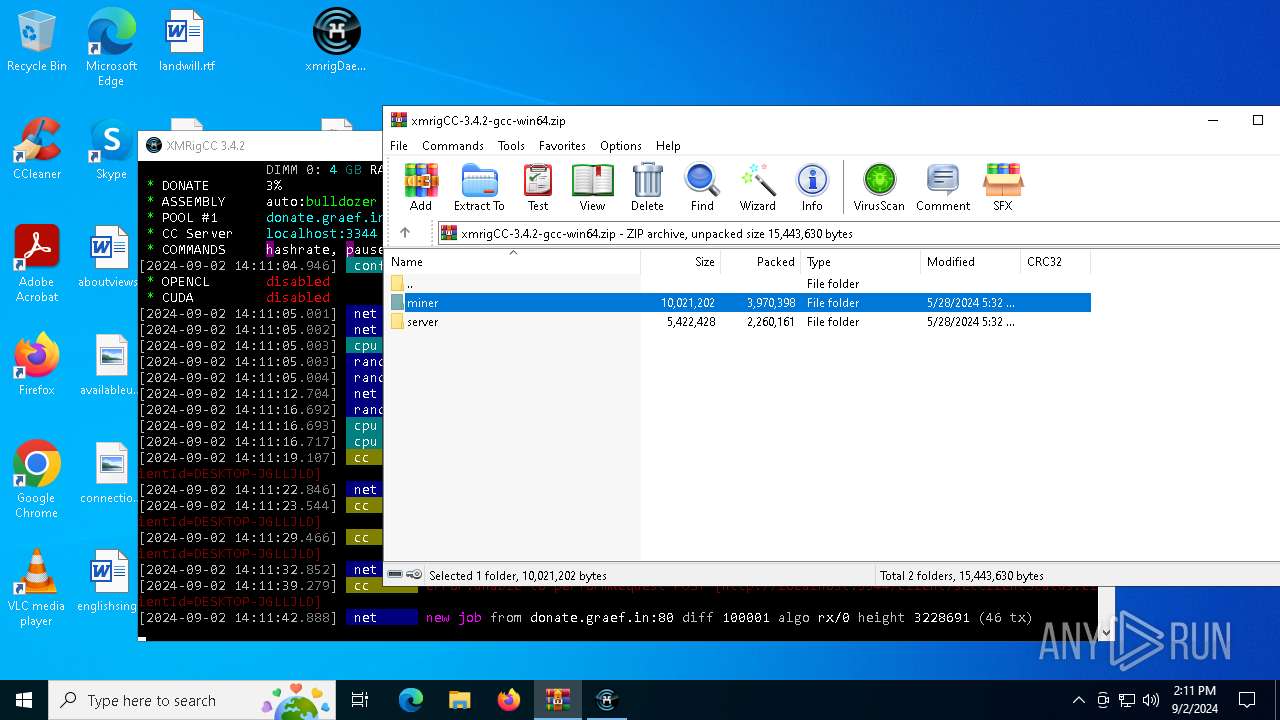Open xmrigDaemon desktop icon
1280x720 pixels.
coord(336,42)
